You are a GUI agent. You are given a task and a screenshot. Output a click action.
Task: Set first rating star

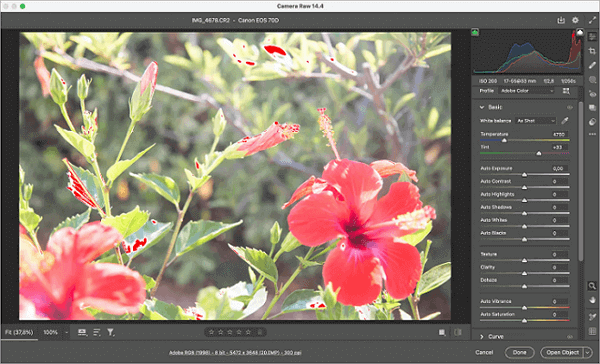[x=212, y=332]
